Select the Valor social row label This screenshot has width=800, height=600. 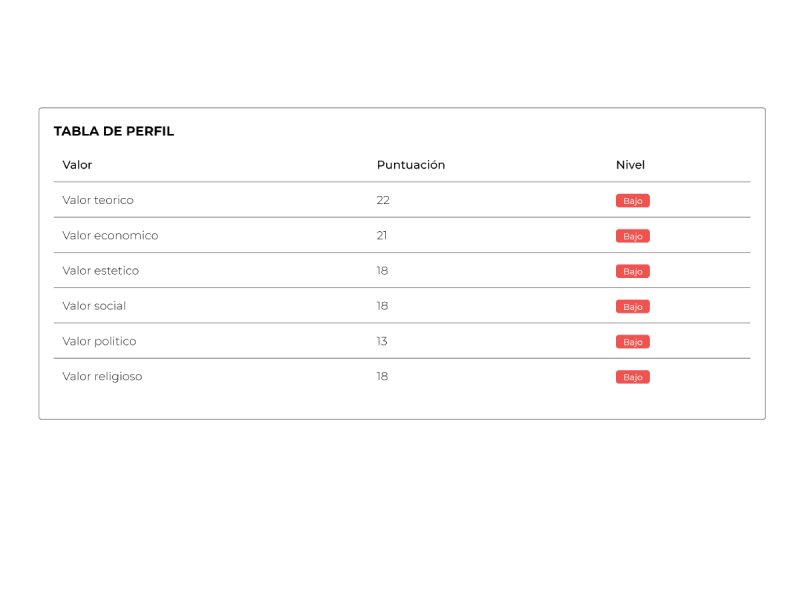tap(94, 306)
